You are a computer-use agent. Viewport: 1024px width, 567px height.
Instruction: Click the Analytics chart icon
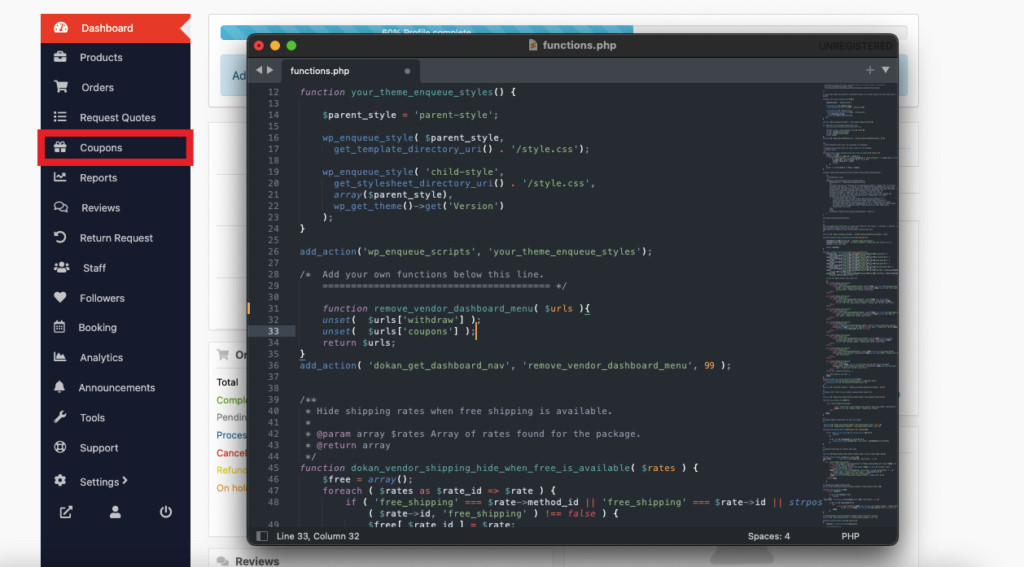[x=60, y=357]
